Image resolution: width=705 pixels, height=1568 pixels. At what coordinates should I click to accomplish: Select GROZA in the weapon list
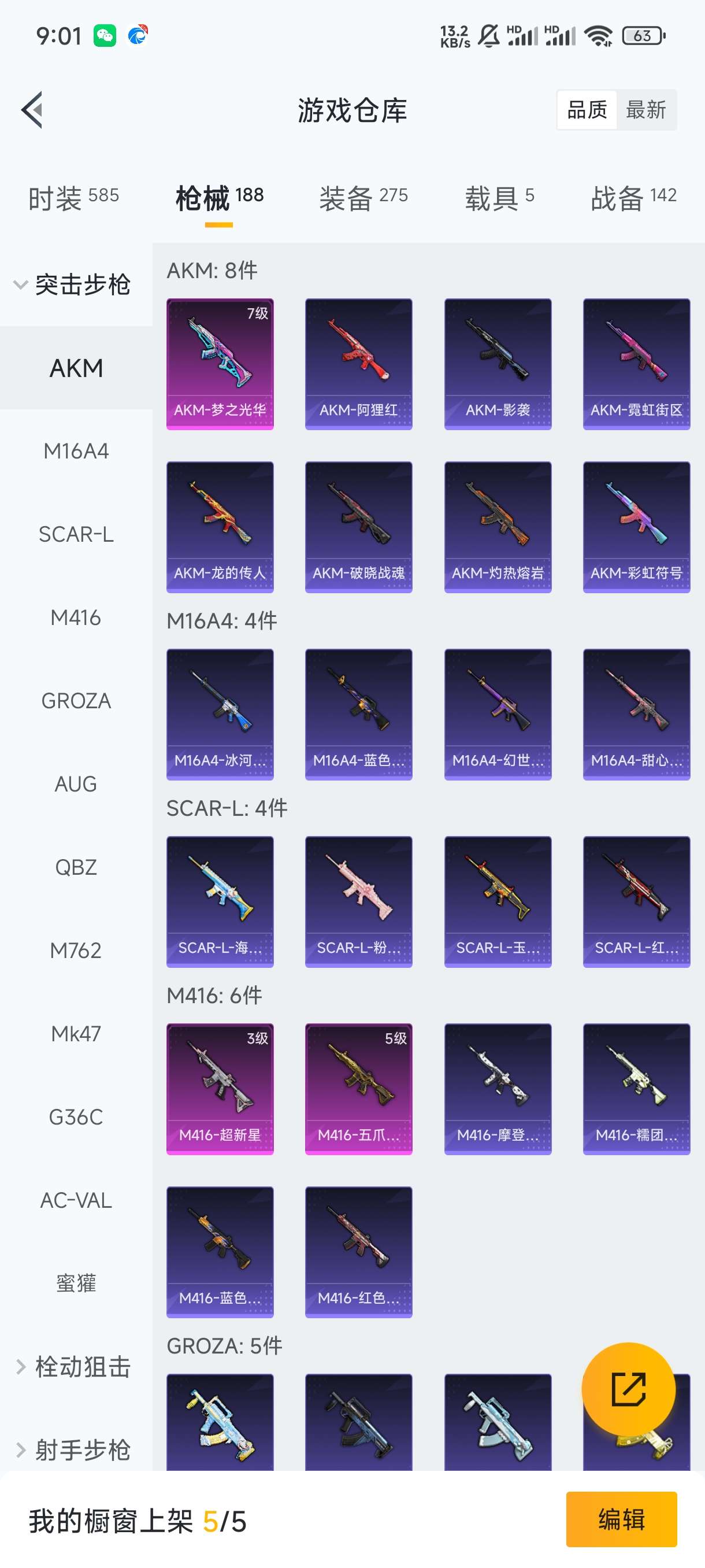point(76,701)
